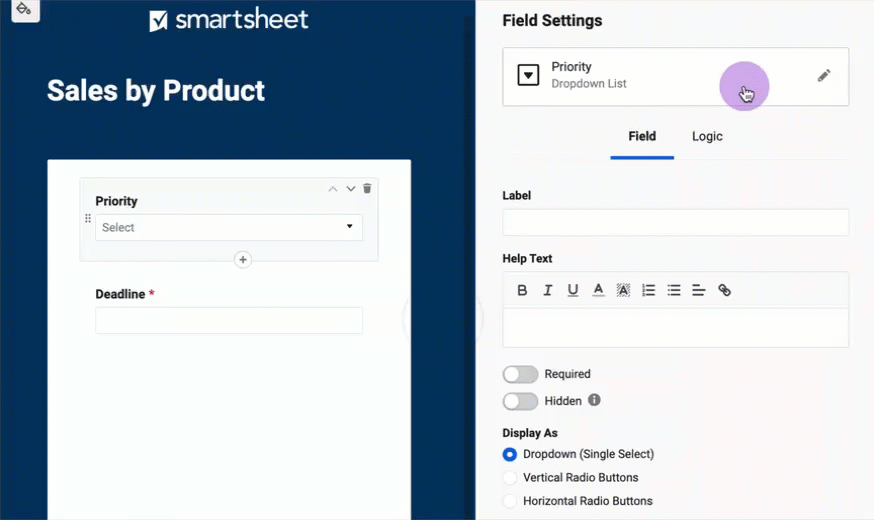Image resolution: width=874 pixels, height=520 pixels.
Task: Click the Deadline field label
Action: (120, 294)
